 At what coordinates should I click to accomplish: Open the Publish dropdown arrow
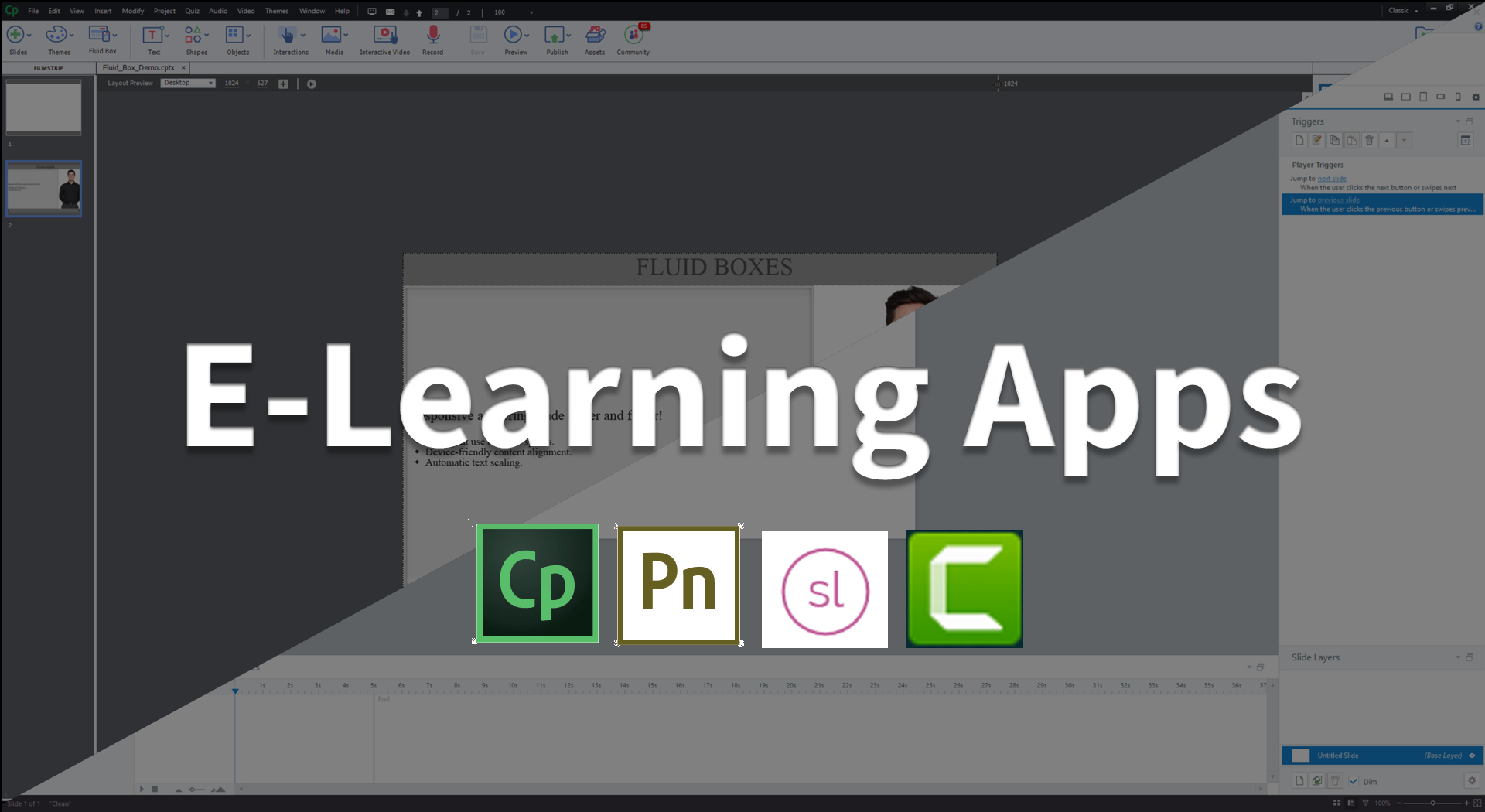pos(568,35)
